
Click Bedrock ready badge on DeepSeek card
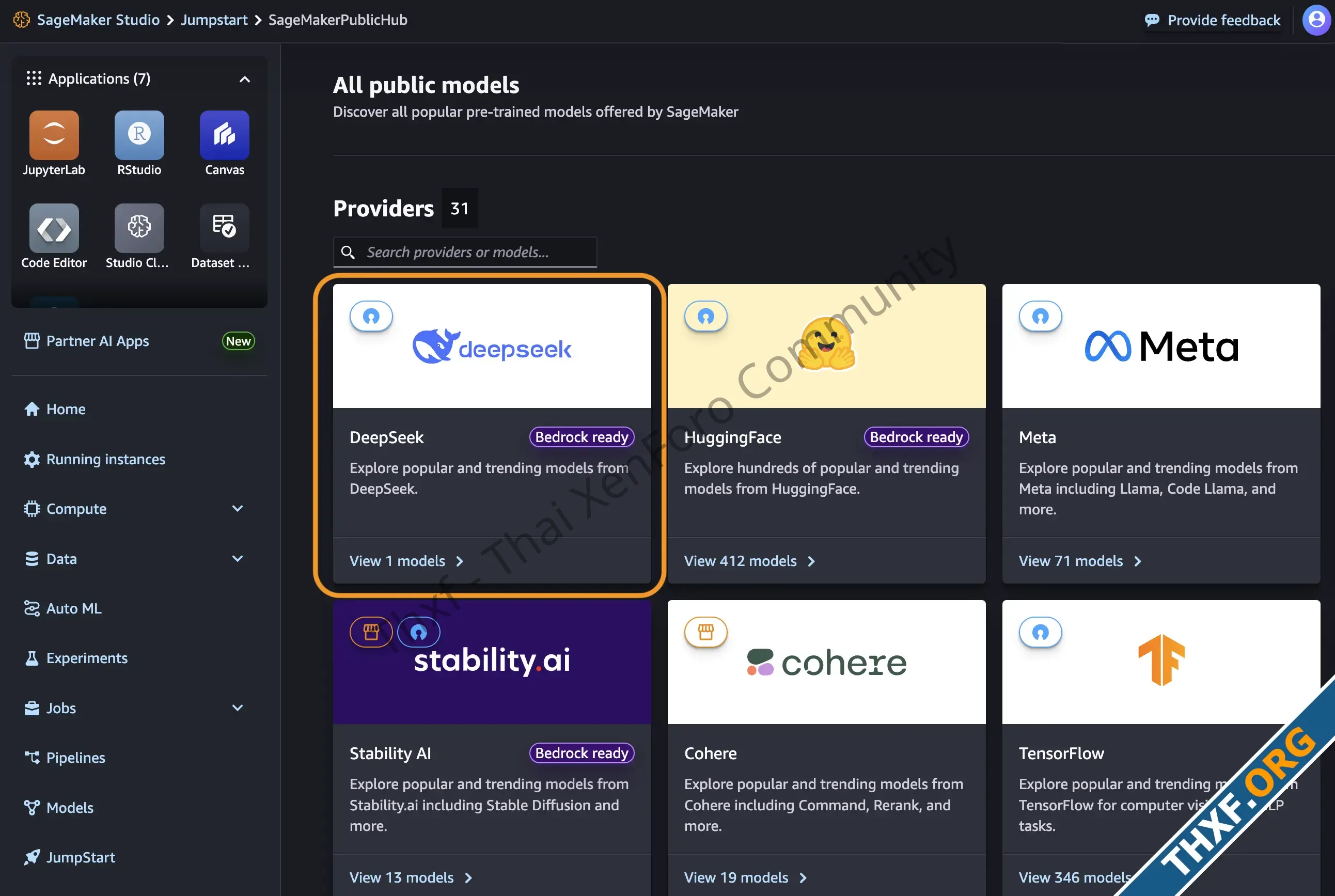click(582, 437)
